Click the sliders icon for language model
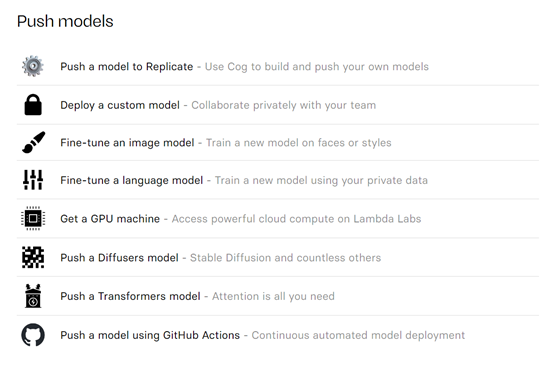 (33, 180)
